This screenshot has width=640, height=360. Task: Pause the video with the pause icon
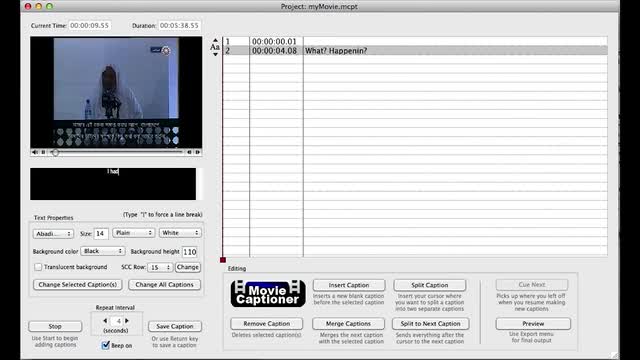[x=43, y=152]
